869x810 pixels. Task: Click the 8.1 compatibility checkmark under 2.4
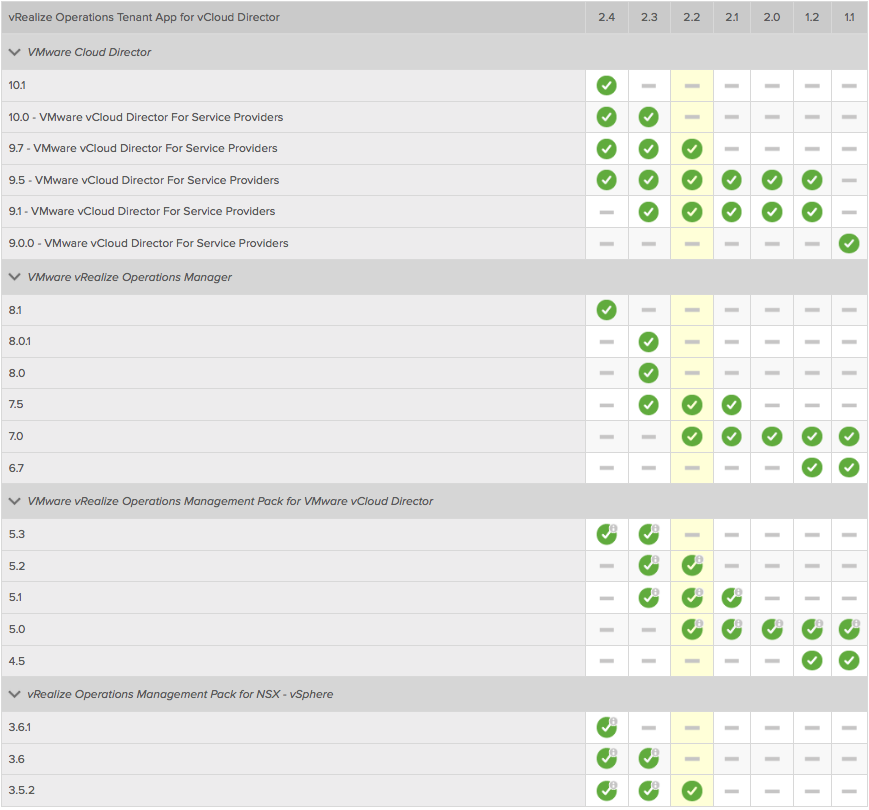click(606, 310)
